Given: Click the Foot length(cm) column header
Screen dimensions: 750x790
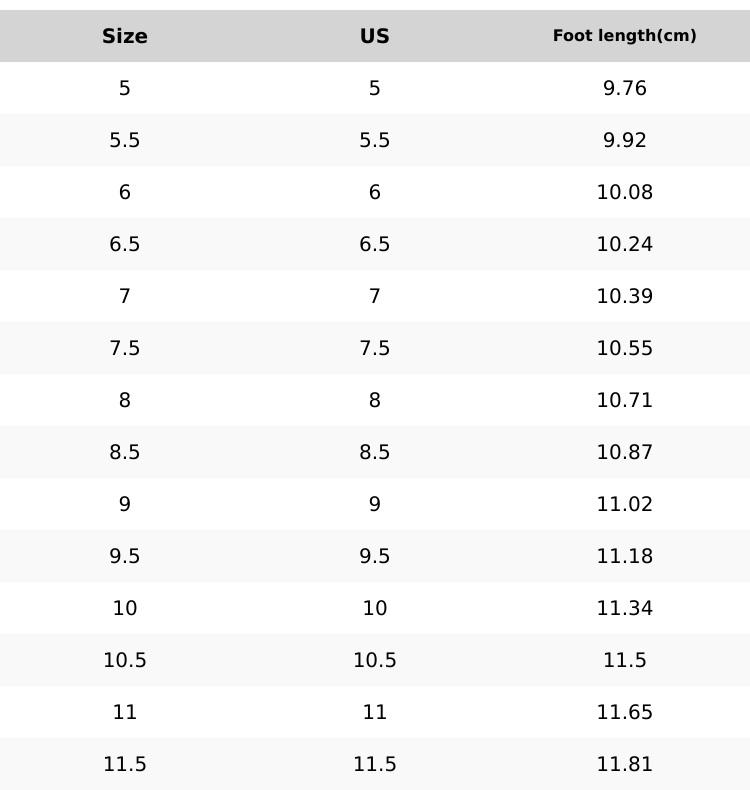Looking at the screenshot, I should click(x=625, y=36).
